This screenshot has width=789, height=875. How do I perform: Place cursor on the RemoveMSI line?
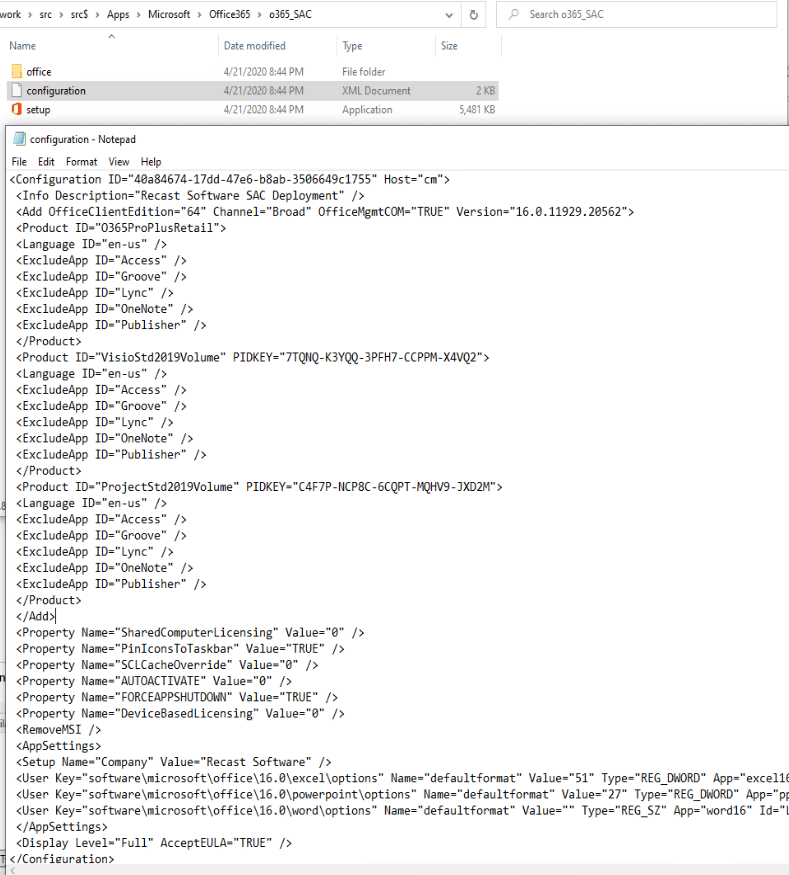(60, 730)
